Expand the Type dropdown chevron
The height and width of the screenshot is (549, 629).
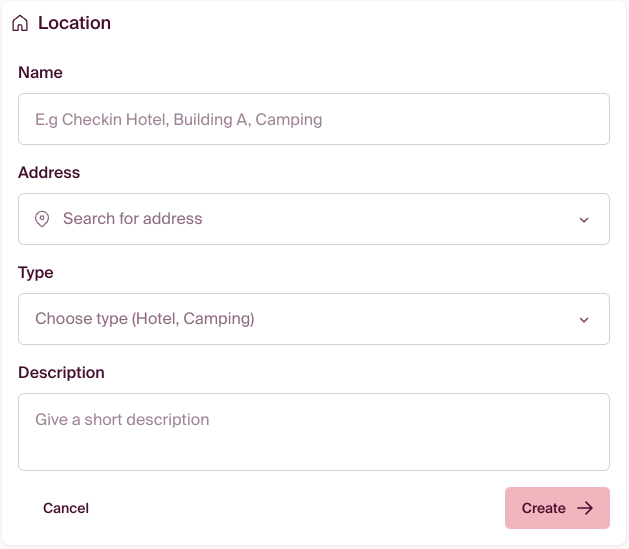(584, 320)
